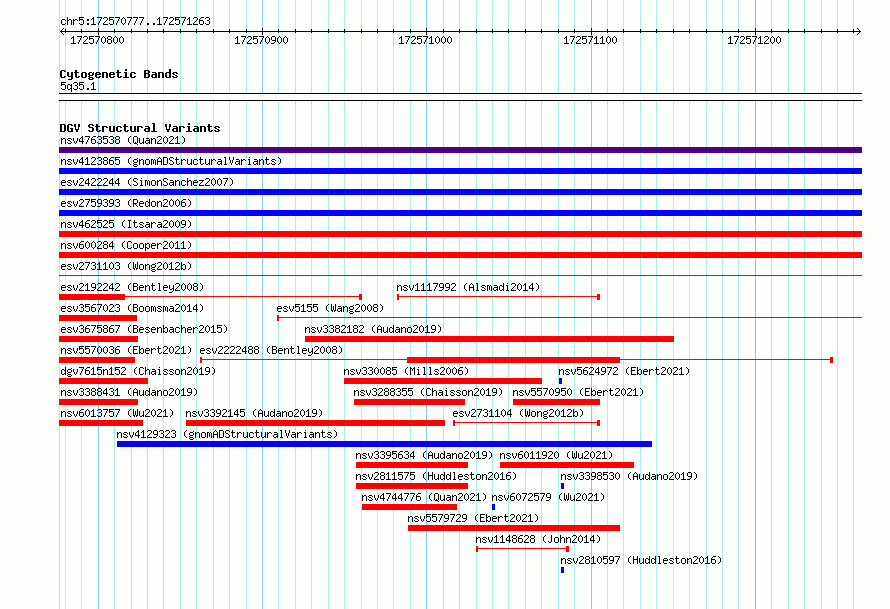Viewport: 890px width, 609px height.
Task: Open second gnomAD variant nsv4129323 label
Action: [227, 434]
